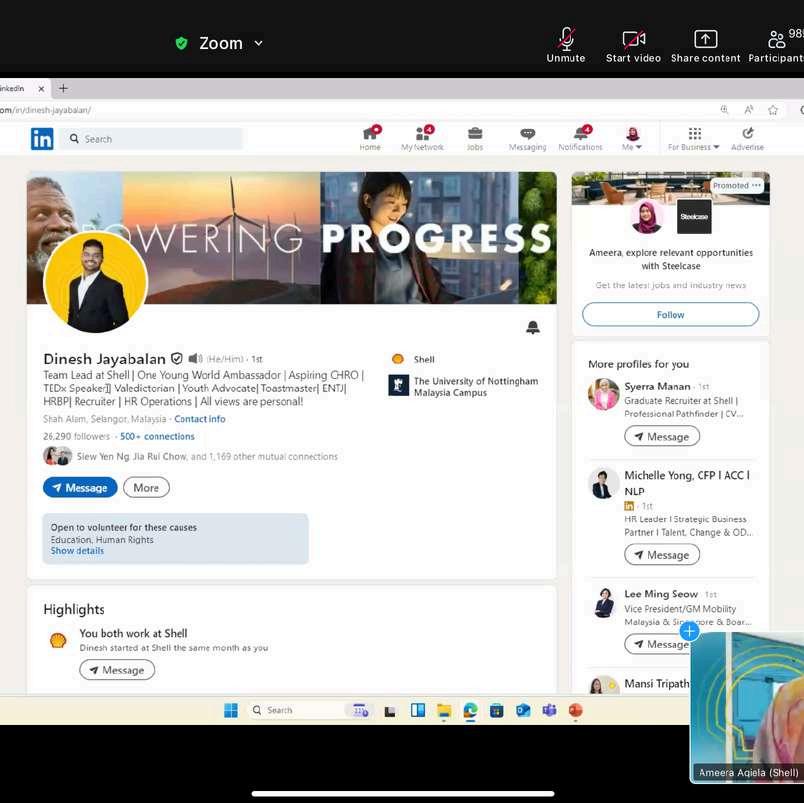This screenshot has height=803, width=804.
Task: Click Syerra Manan's avatar
Action: point(604,394)
